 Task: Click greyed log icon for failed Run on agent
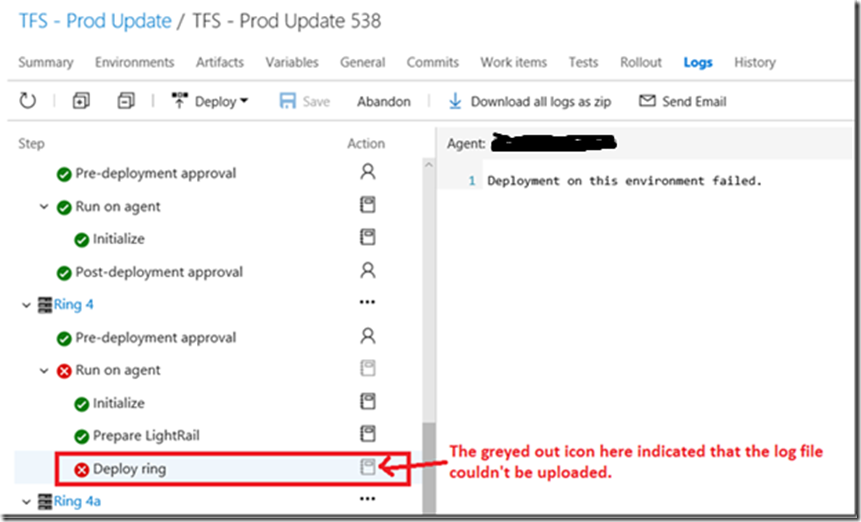tap(368, 368)
